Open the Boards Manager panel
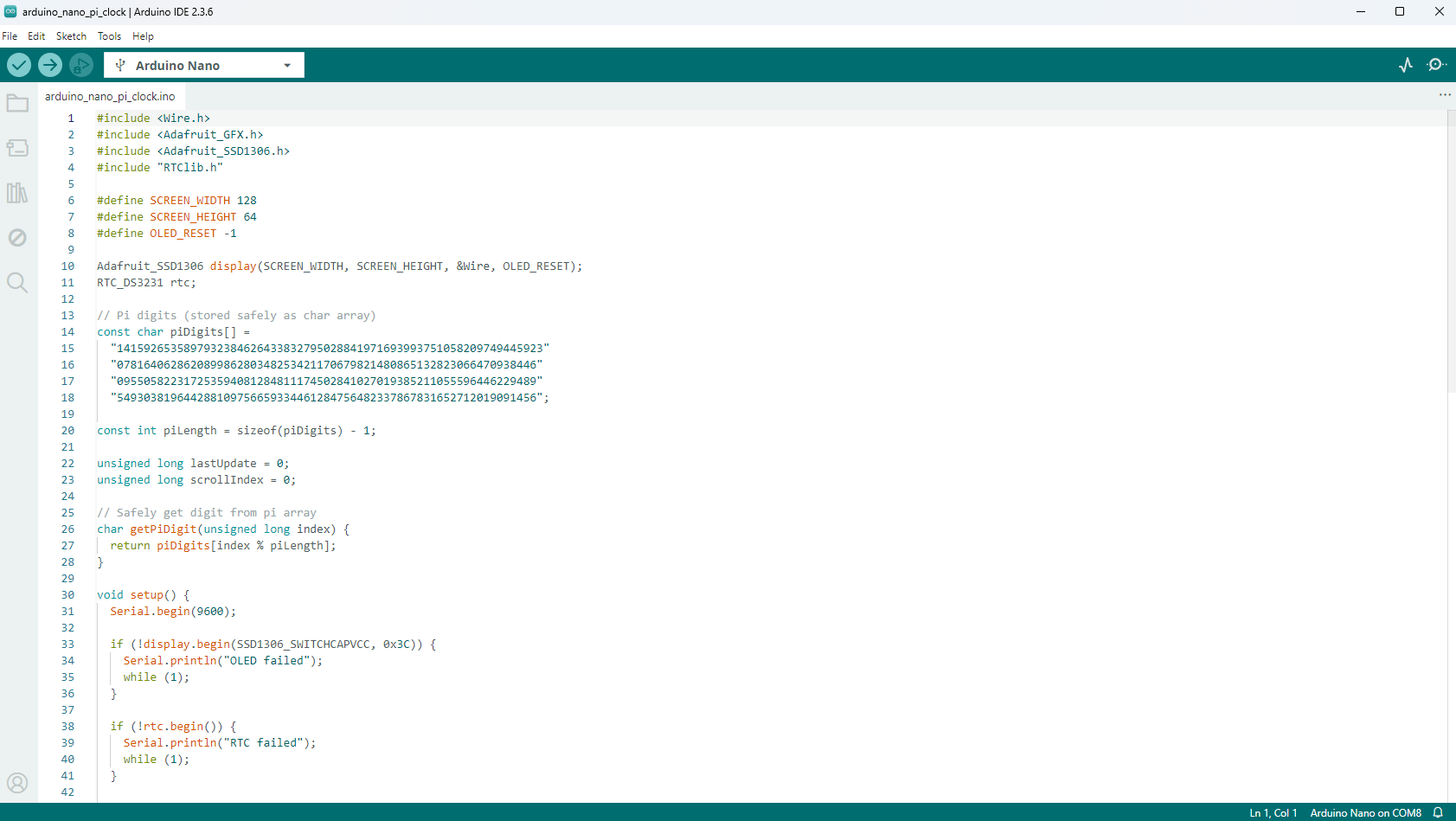Image resolution: width=1456 pixels, height=821 pixels. [x=17, y=148]
